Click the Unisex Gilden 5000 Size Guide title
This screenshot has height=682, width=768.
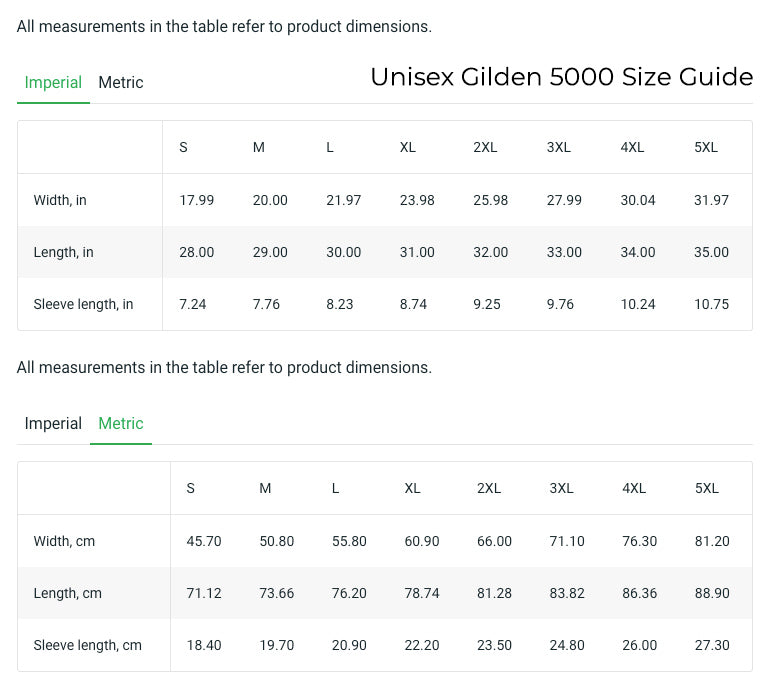coord(561,77)
